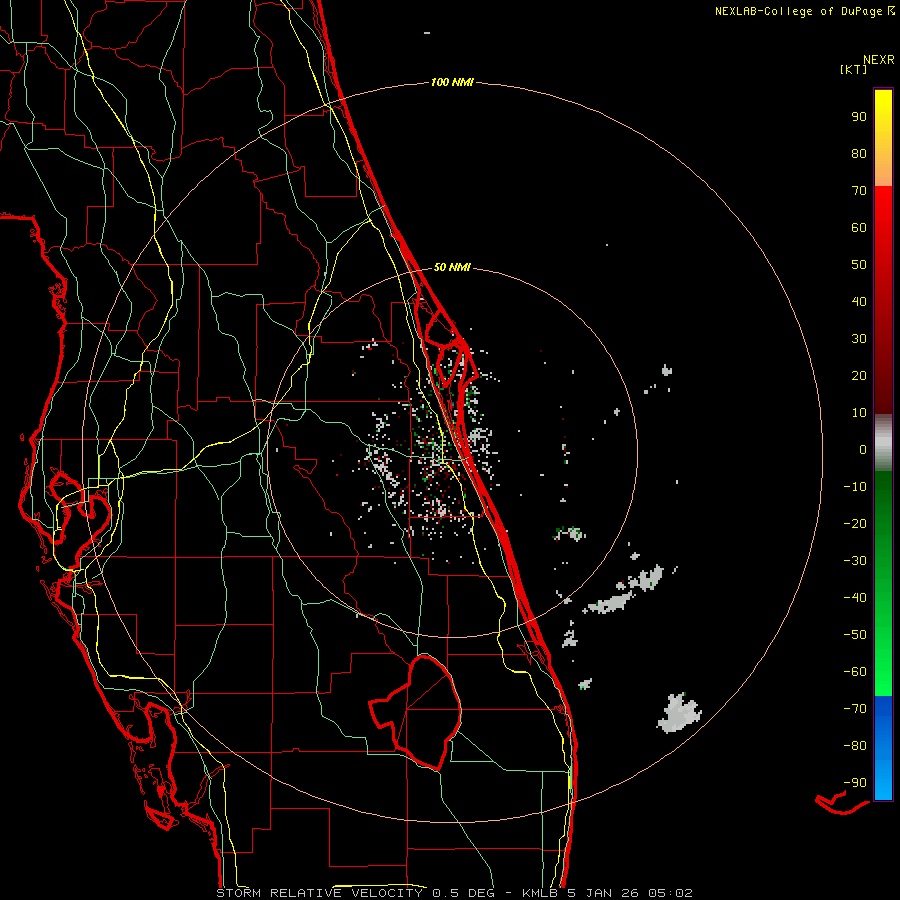Click the -90 value on velocity scale
The image size is (900, 900).
coord(855,783)
